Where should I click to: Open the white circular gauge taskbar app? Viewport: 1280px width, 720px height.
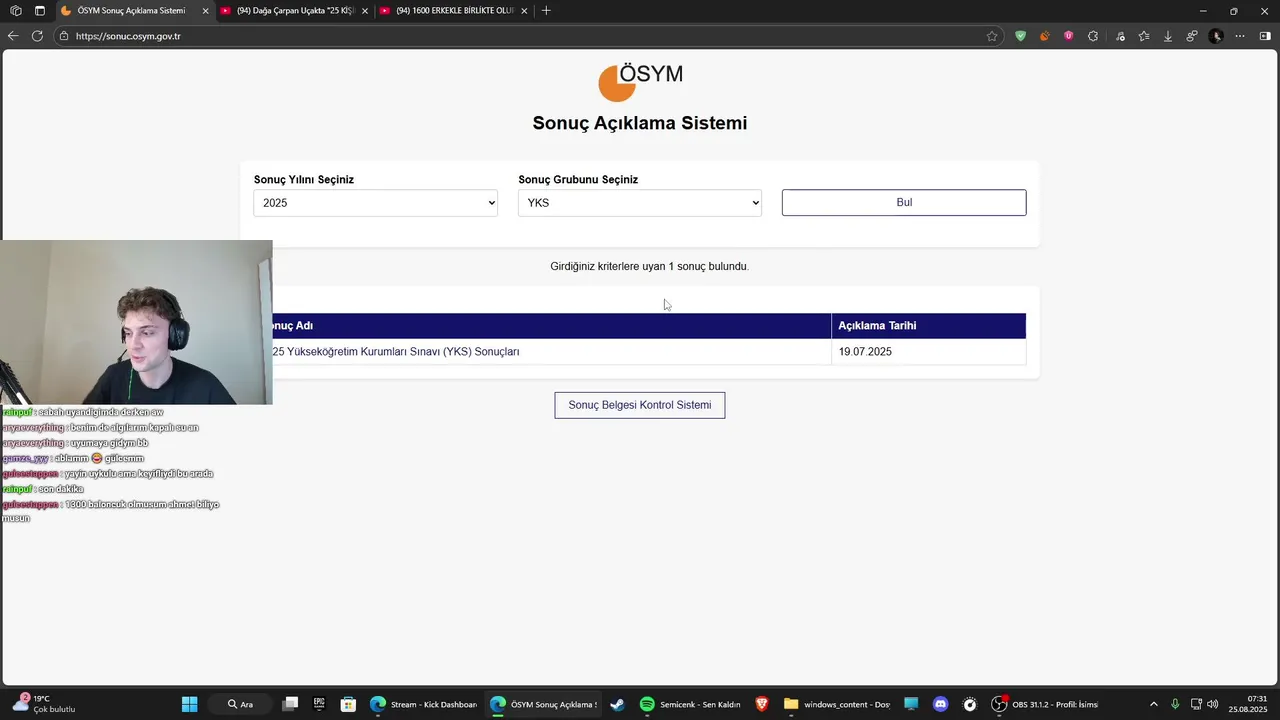(x=969, y=704)
